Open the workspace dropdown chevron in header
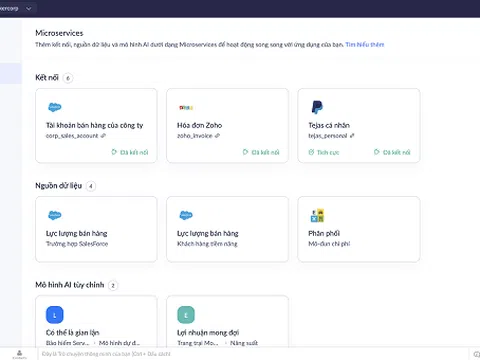 (29, 8)
